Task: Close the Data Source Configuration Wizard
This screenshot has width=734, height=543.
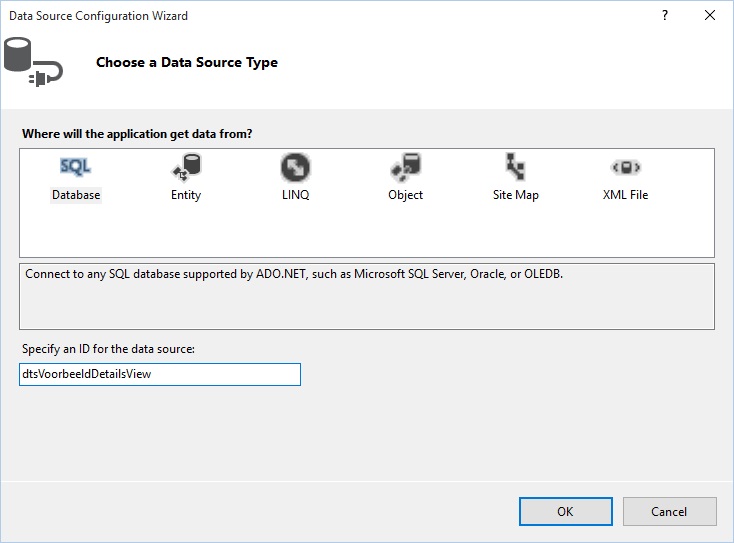Action: 710,15
